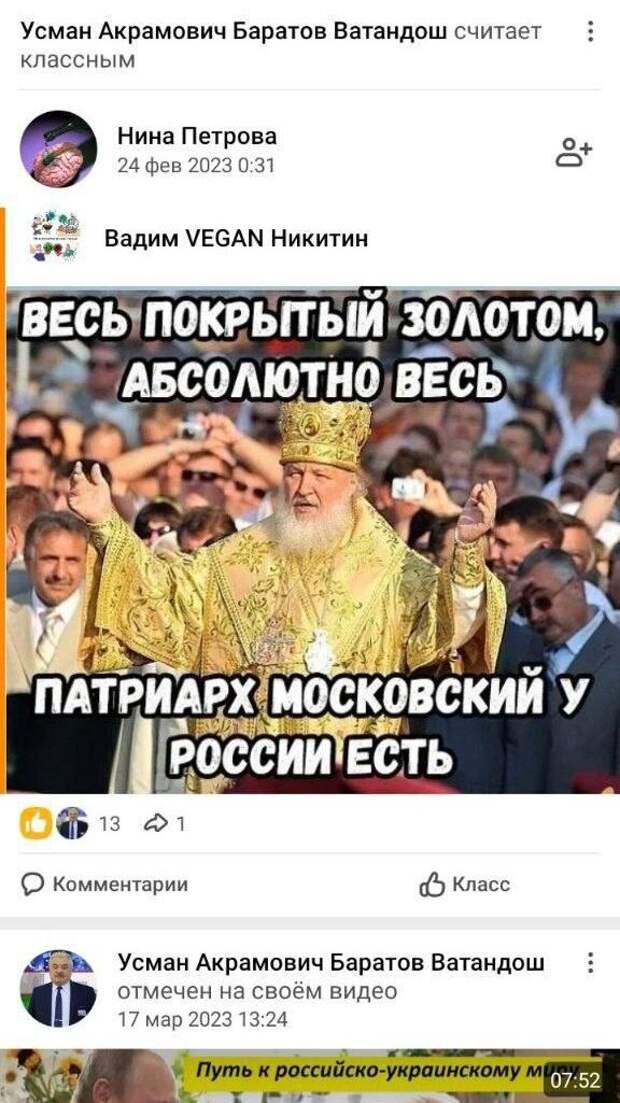Screen dimensions: 620x1103
Task: Open the Комментарии button
Action: tap(105, 884)
